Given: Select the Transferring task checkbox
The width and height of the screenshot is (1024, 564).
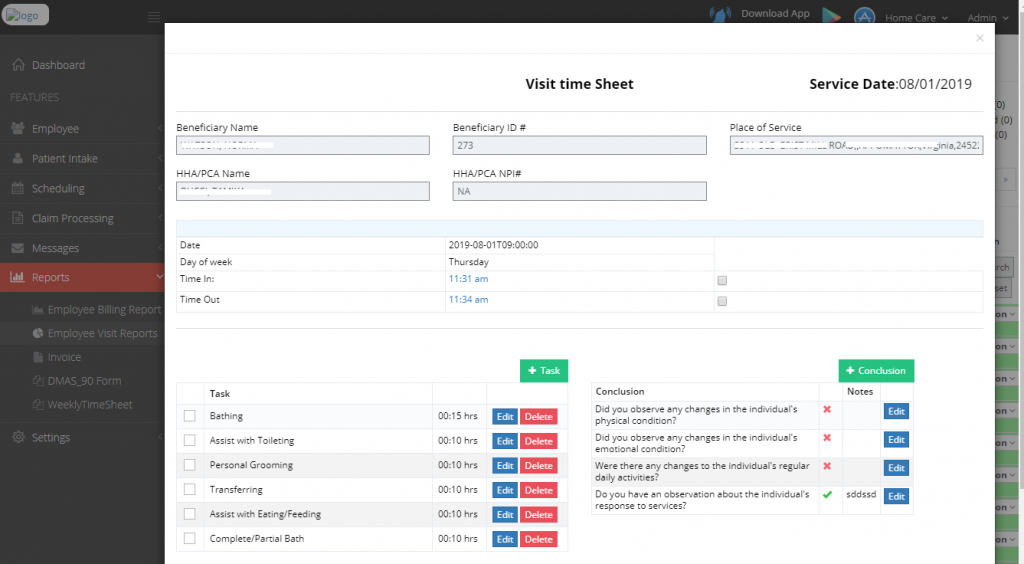Looking at the screenshot, I should tap(189, 490).
